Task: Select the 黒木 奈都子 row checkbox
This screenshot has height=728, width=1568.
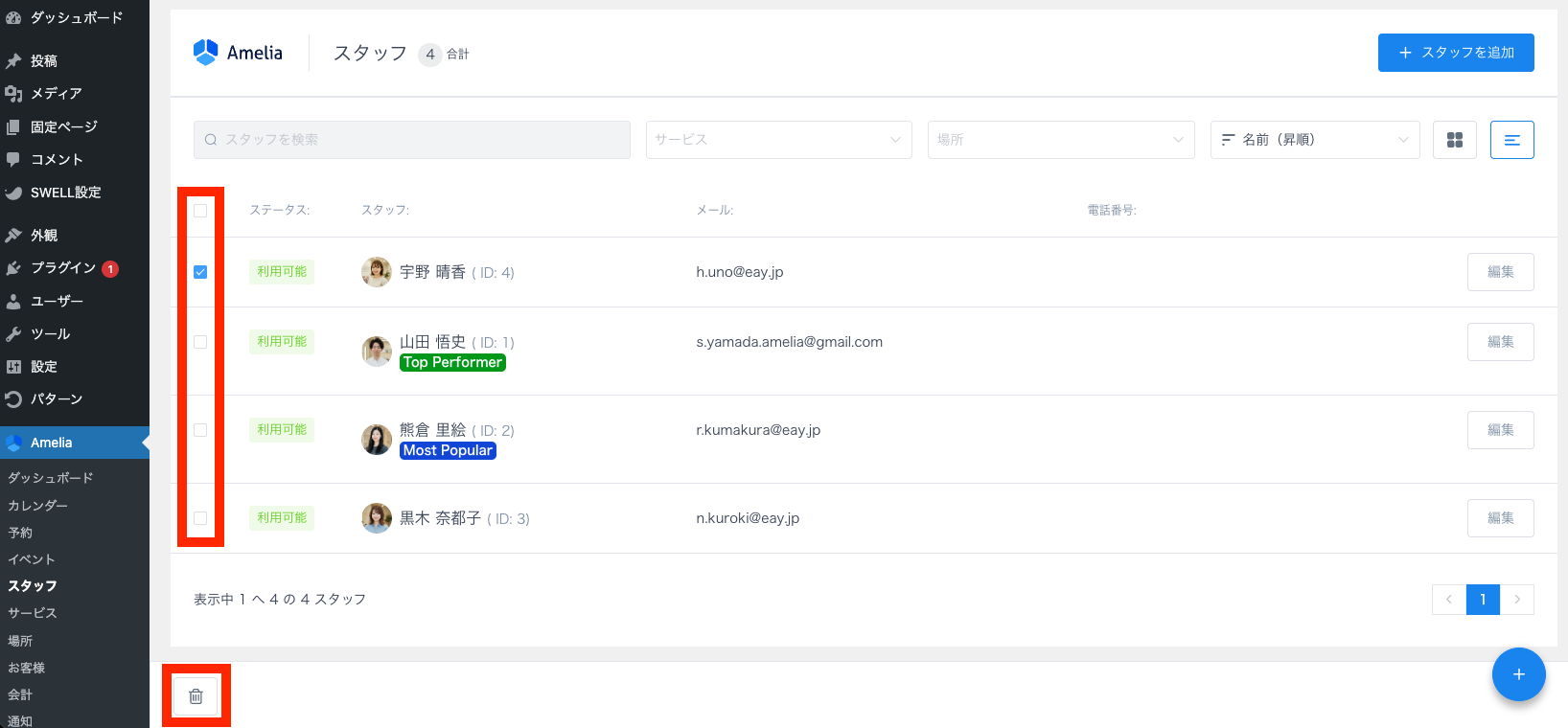Action: (200, 518)
